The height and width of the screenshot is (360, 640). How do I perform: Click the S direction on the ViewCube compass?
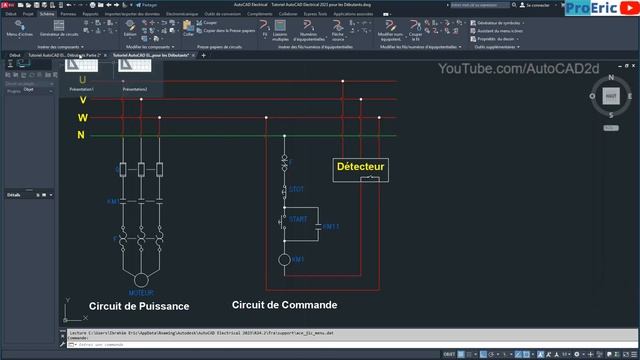tap(611, 115)
